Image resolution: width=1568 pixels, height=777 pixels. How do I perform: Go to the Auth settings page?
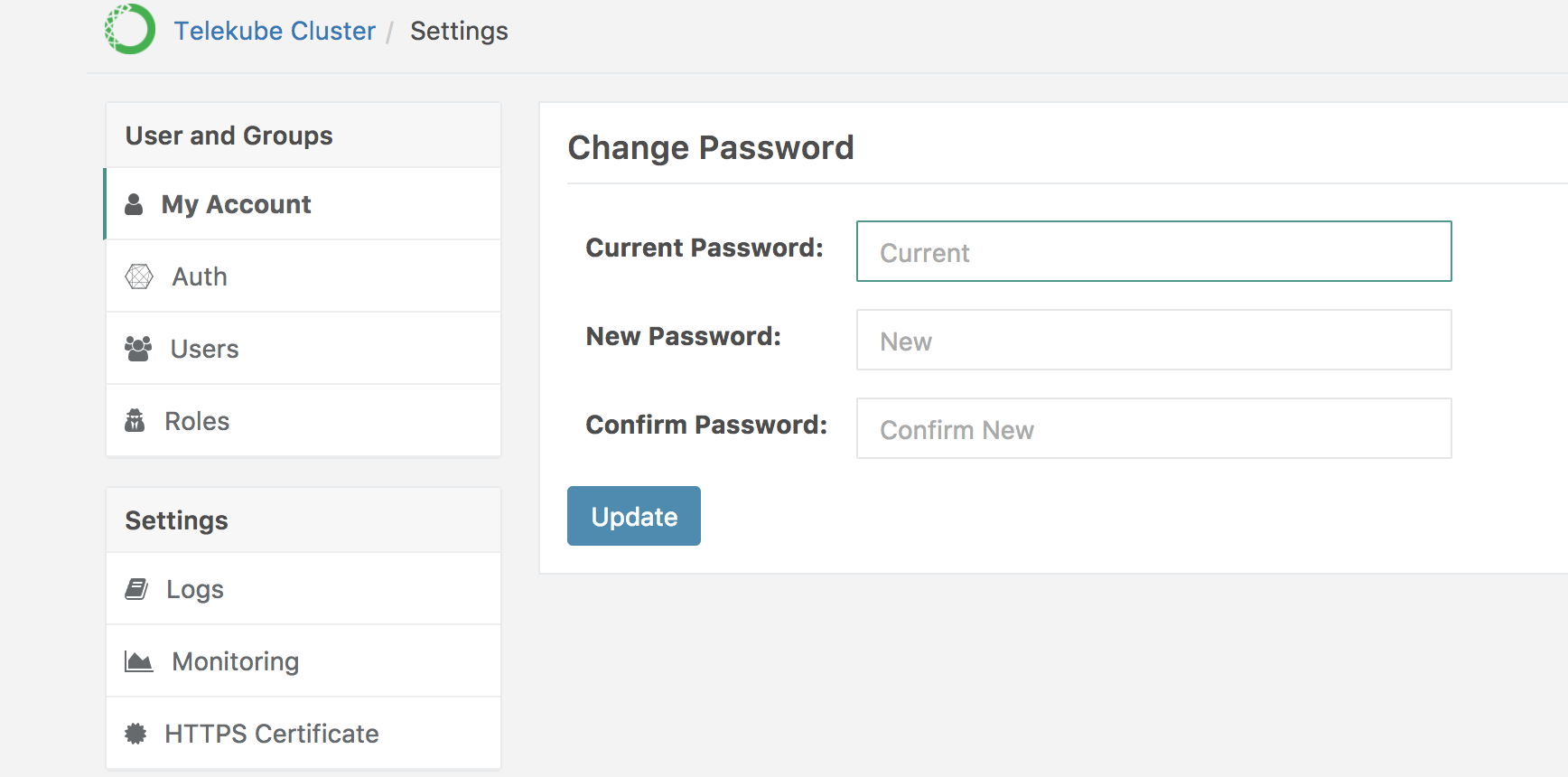pyautogui.click(x=200, y=276)
